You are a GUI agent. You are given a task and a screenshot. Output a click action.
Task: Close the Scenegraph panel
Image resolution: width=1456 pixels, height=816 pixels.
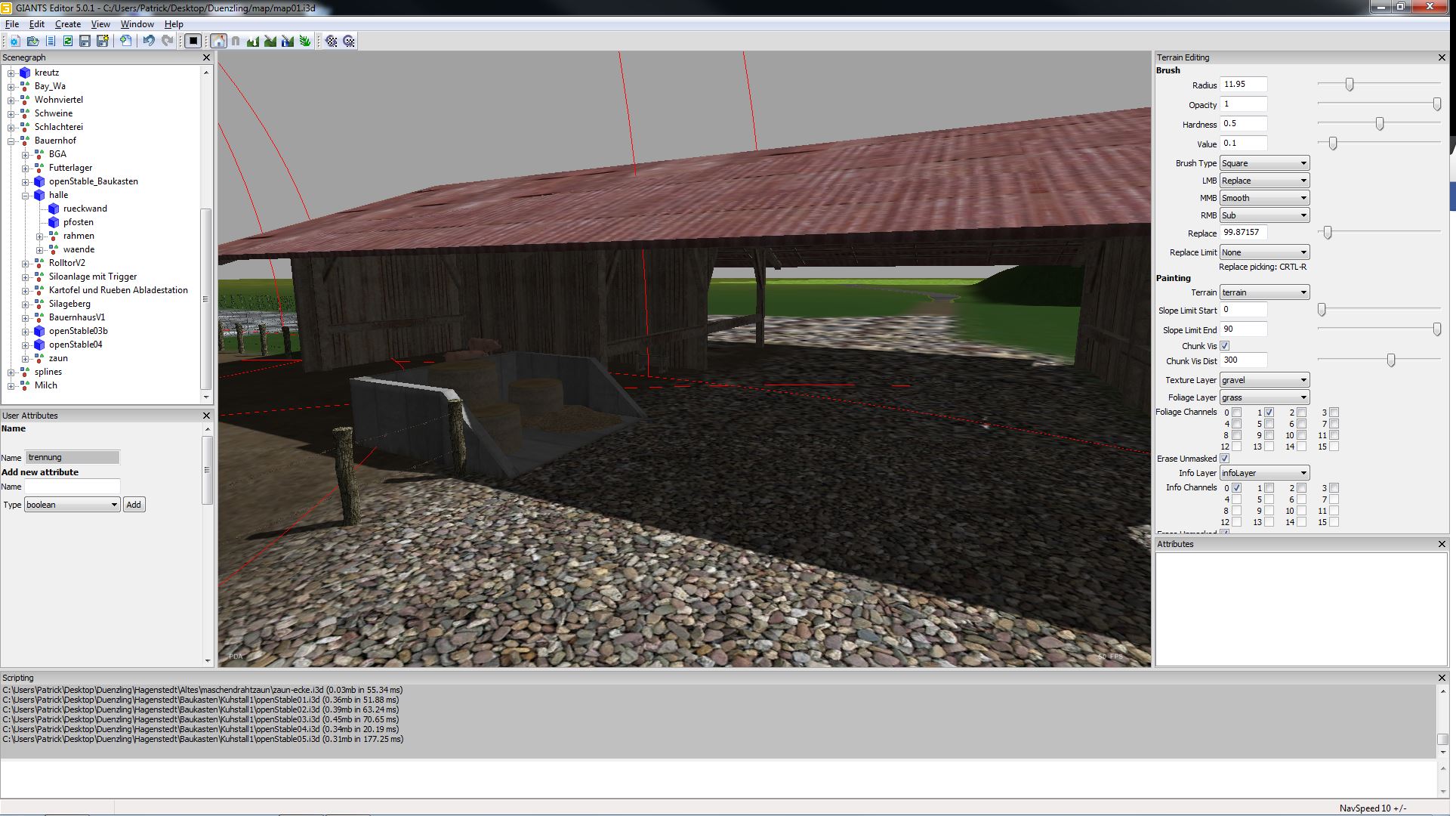click(x=206, y=57)
